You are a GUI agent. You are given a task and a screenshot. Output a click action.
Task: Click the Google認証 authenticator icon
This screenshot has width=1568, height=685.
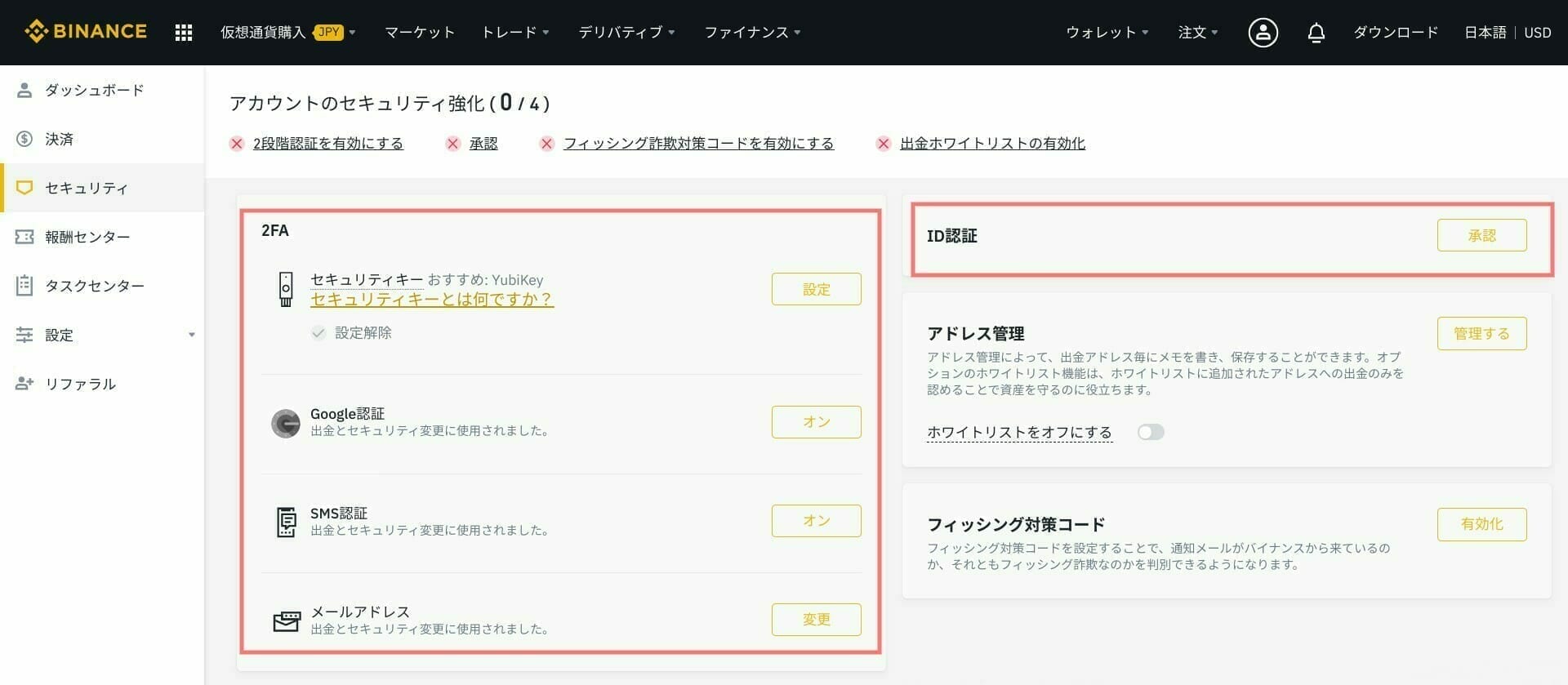[x=286, y=423]
